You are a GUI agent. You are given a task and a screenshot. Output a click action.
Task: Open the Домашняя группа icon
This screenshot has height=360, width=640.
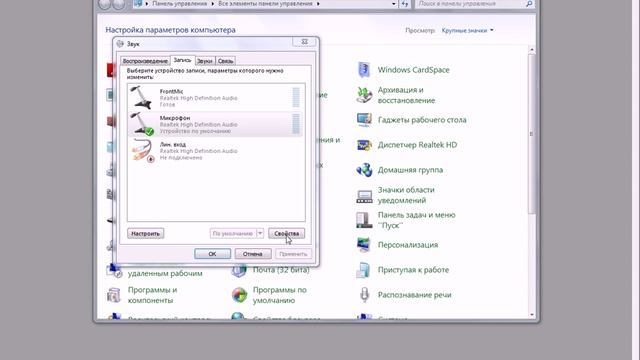[x=364, y=170]
